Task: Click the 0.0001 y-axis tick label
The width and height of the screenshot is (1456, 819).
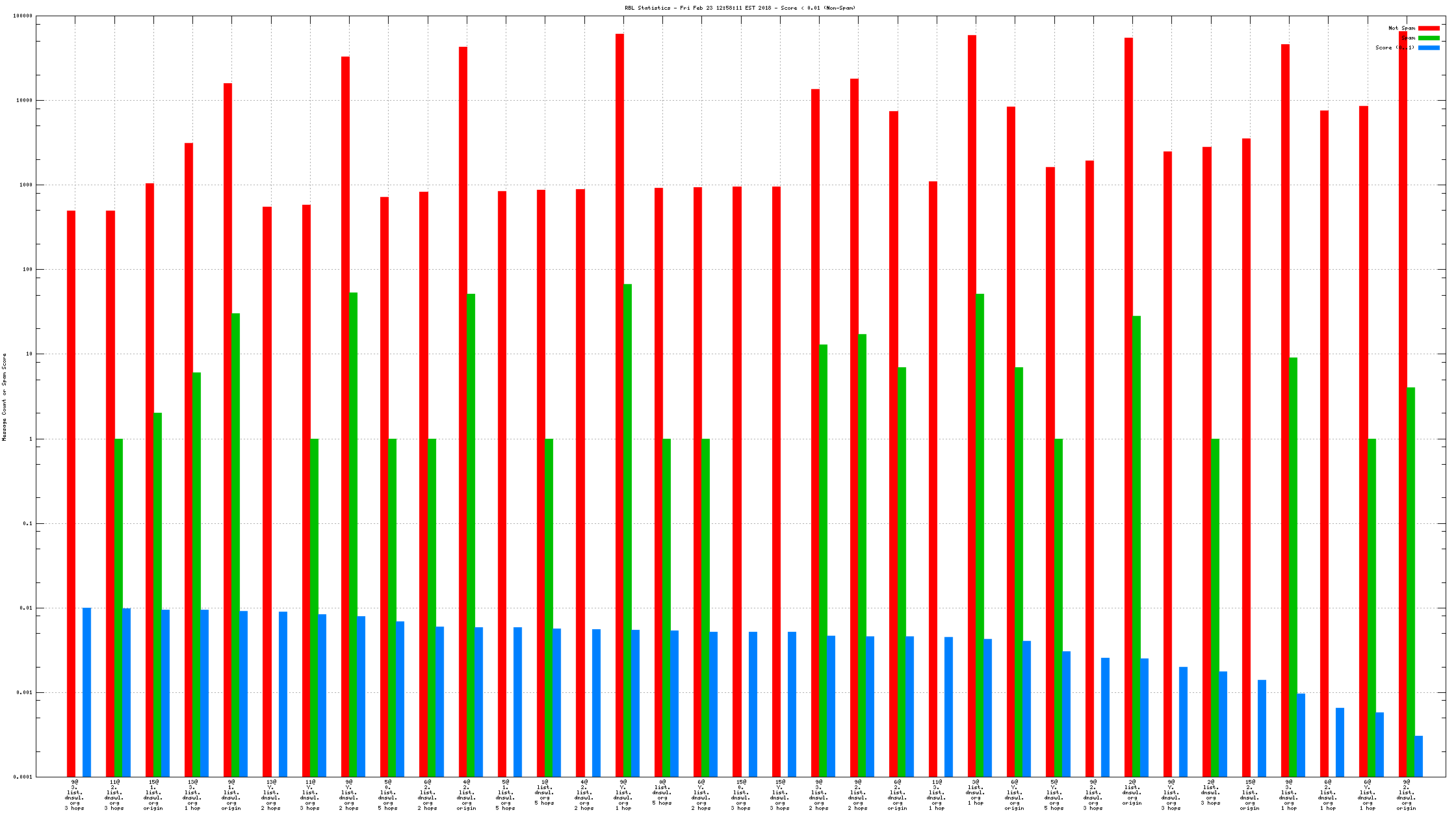Action: click(23, 777)
